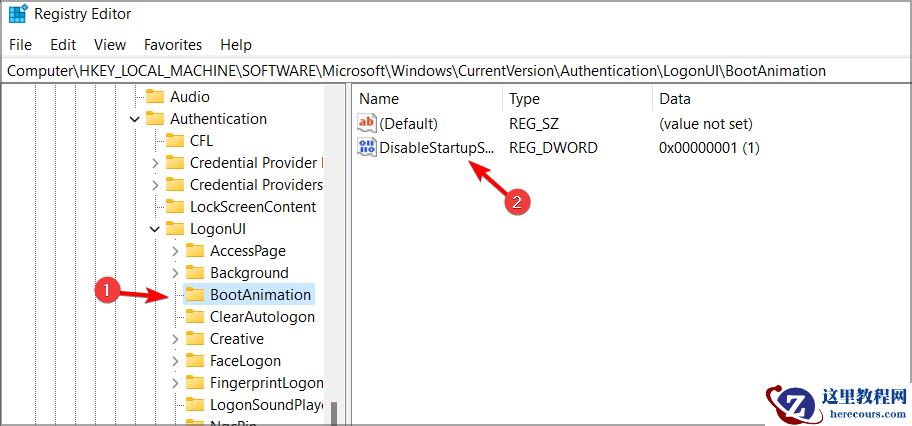Click the Creative folder icon

[195, 339]
